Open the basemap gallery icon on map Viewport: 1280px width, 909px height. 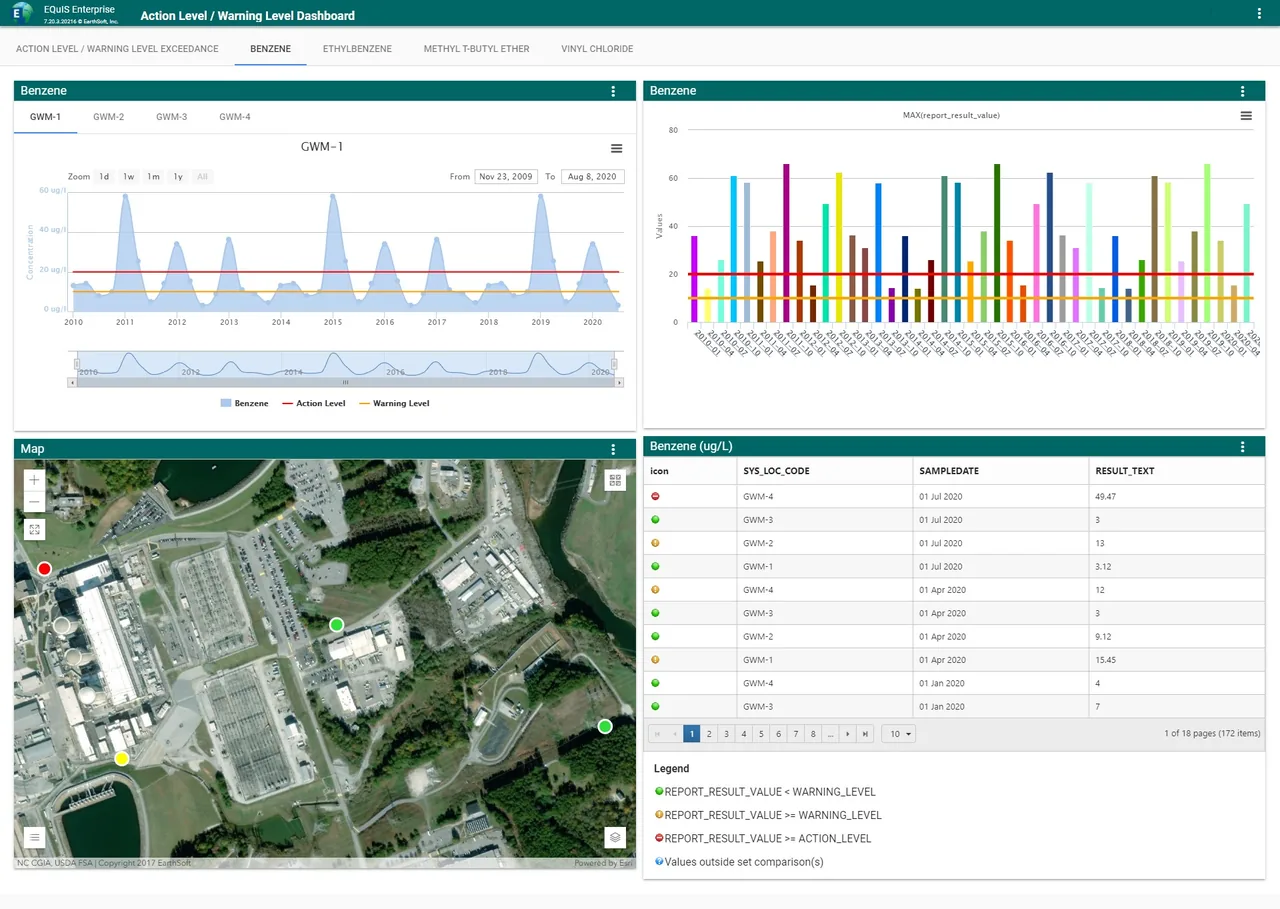[x=615, y=480]
